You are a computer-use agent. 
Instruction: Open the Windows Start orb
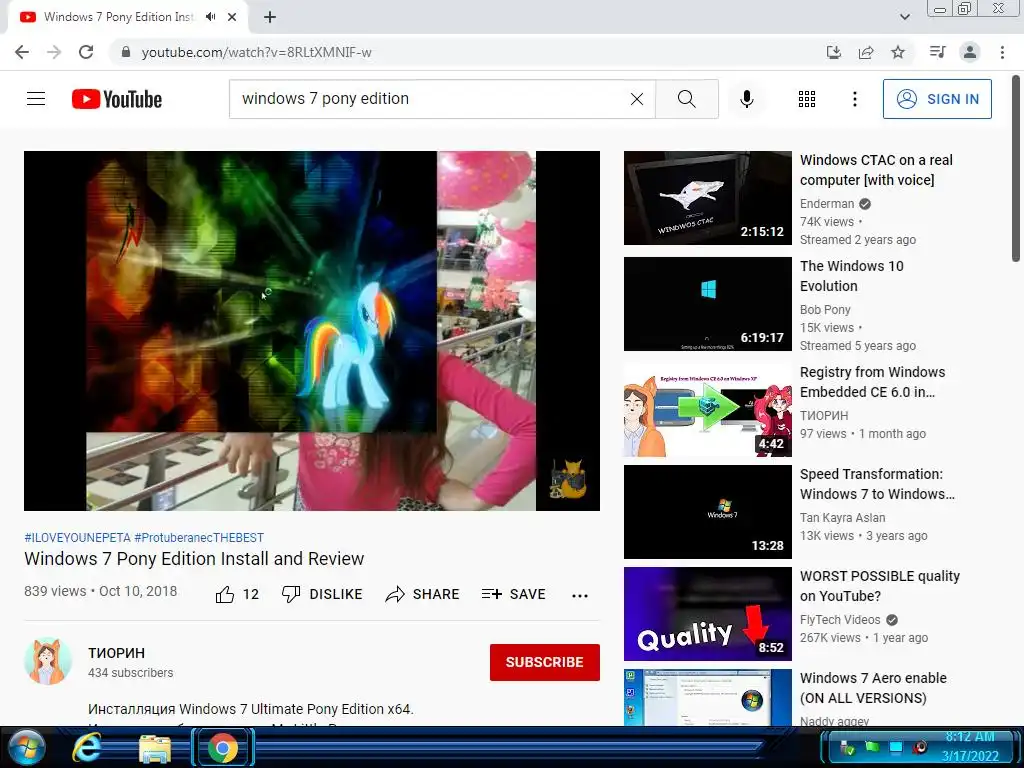click(x=27, y=748)
